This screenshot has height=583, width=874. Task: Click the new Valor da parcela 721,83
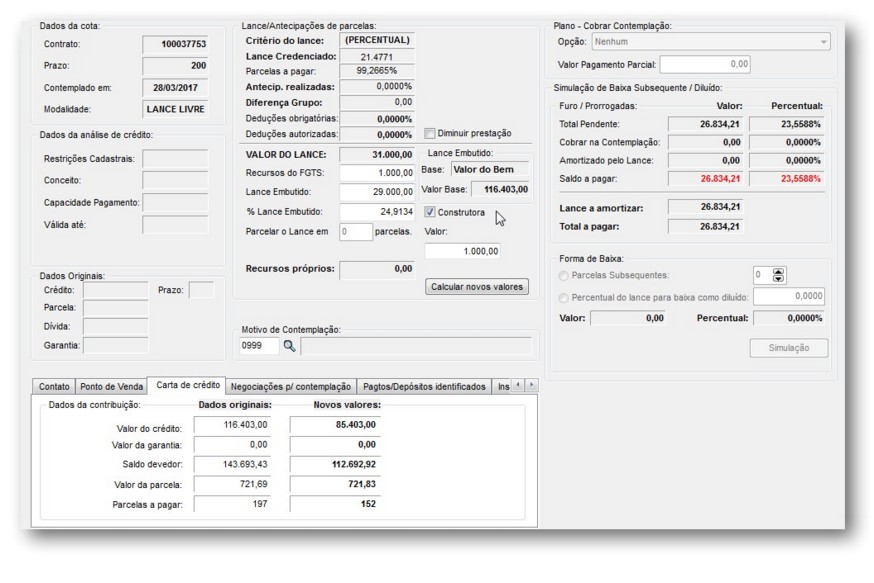point(335,484)
